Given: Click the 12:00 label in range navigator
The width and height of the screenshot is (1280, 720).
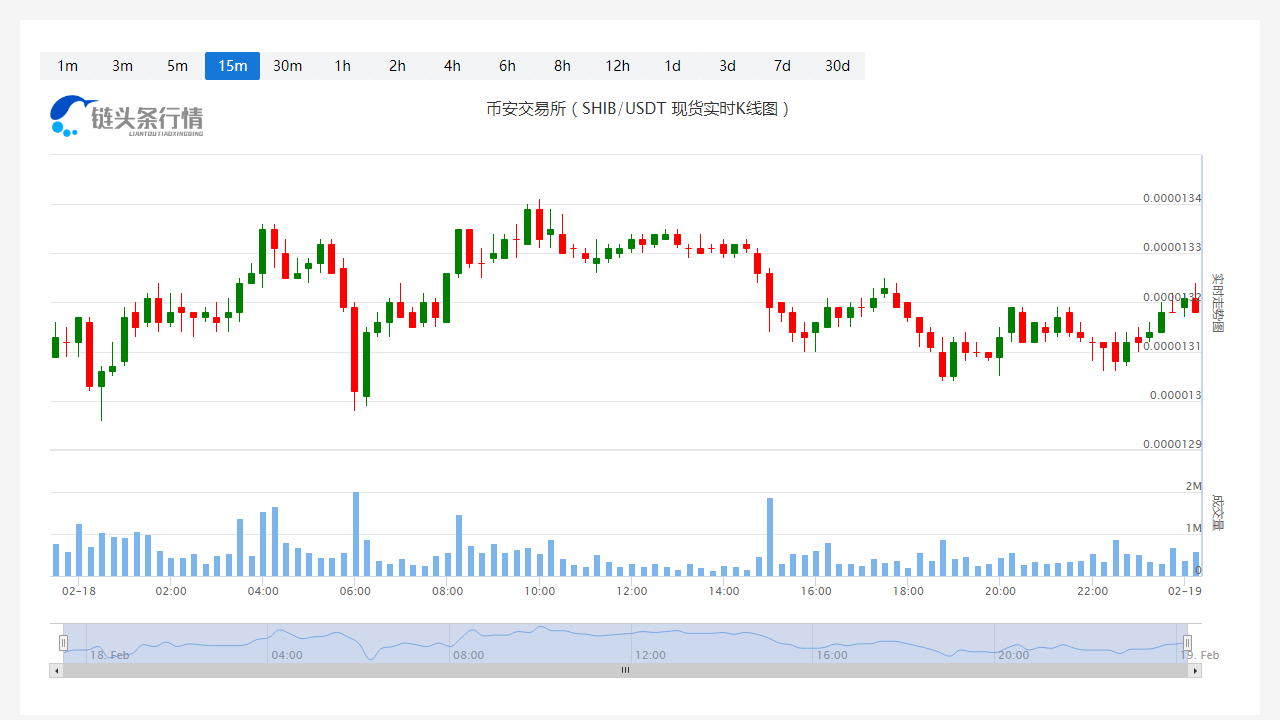Looking at the screenshot, I should 650,655.
